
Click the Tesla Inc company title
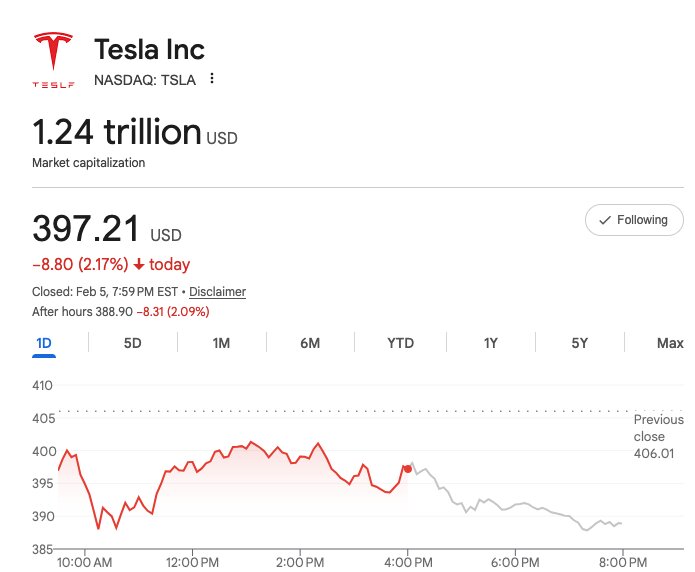click(x=149, y=49)
